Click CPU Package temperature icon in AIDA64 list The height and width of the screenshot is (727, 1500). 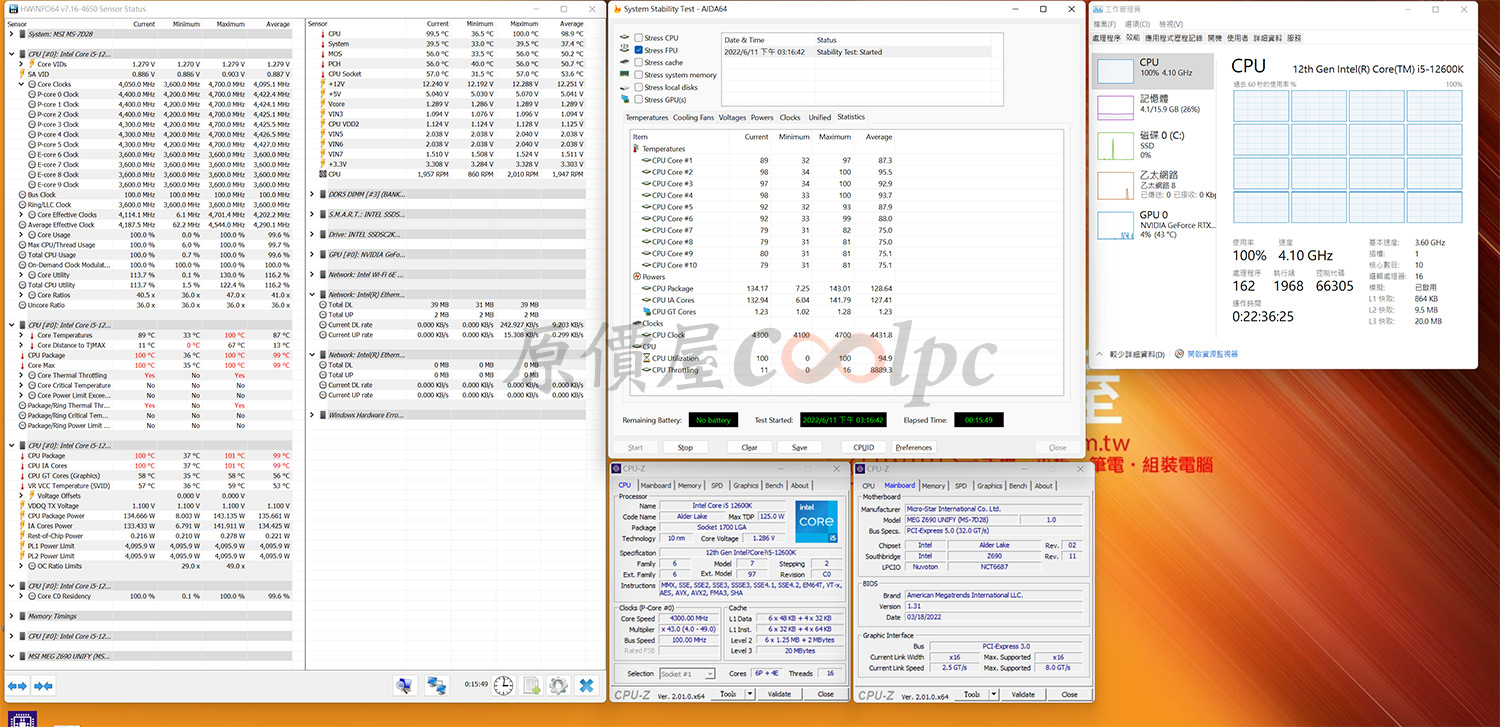point(647,288)
